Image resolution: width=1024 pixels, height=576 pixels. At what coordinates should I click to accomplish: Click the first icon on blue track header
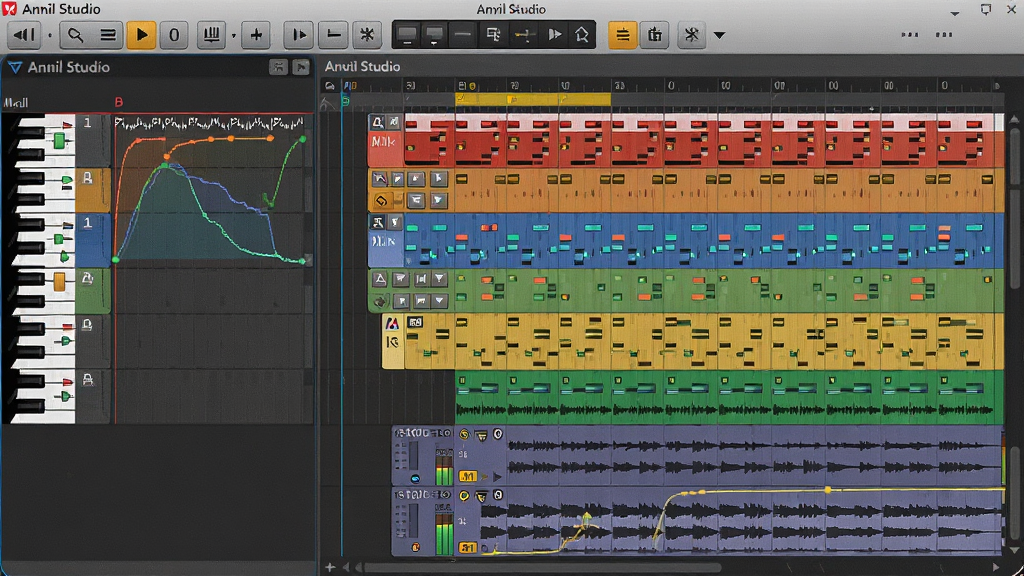[x=377, y=223]
